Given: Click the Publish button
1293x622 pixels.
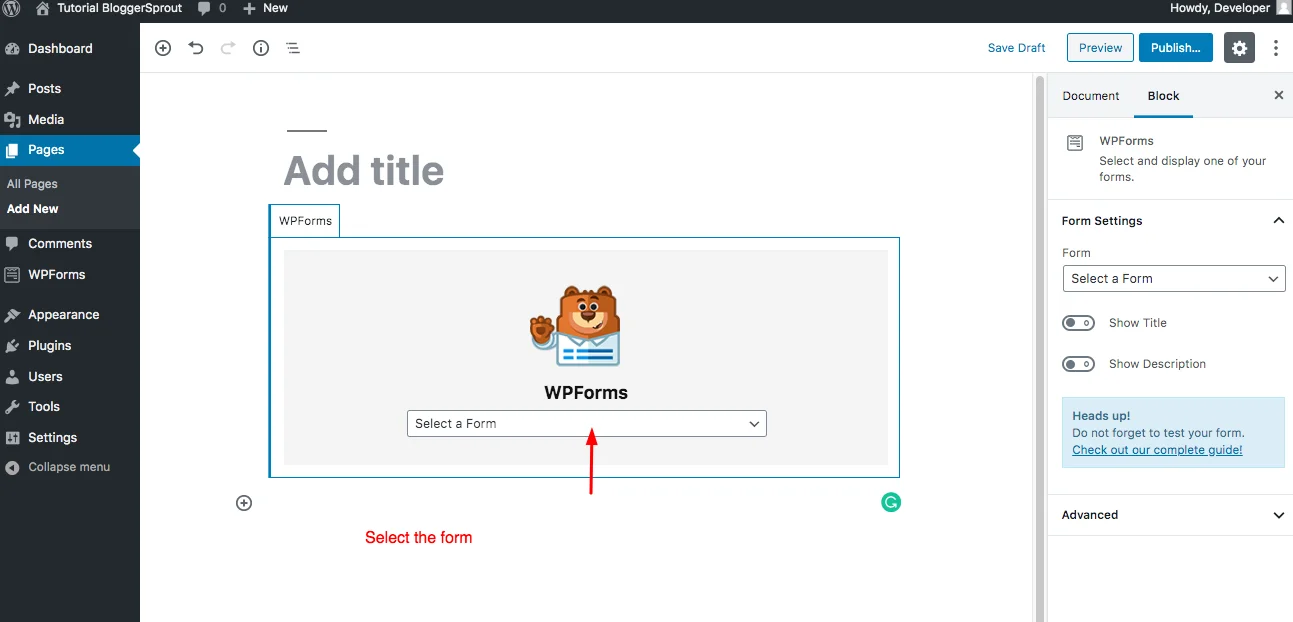Looking at the screenshot, I should click(x=1176, y=48).
